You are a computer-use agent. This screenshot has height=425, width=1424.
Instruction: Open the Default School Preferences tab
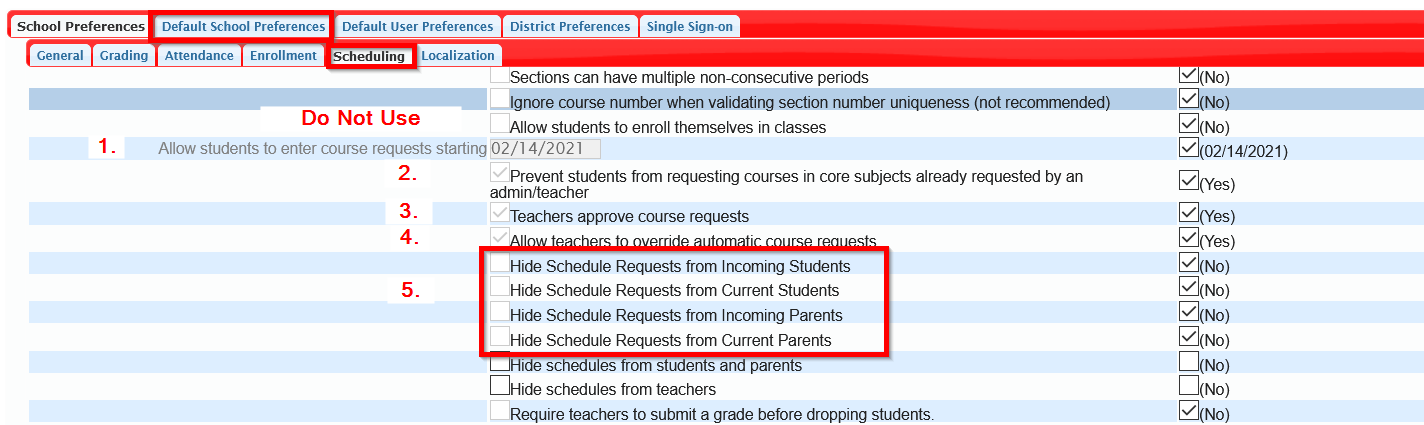pyautogui.click(x=244, y=26)
